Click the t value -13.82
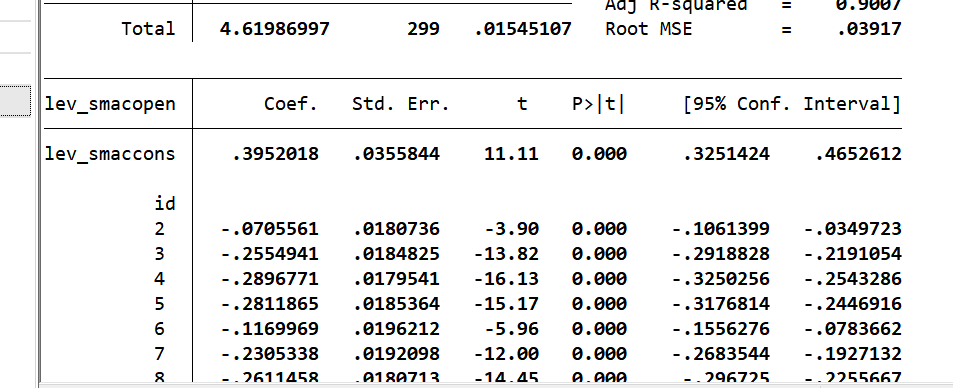 [506, 254]
